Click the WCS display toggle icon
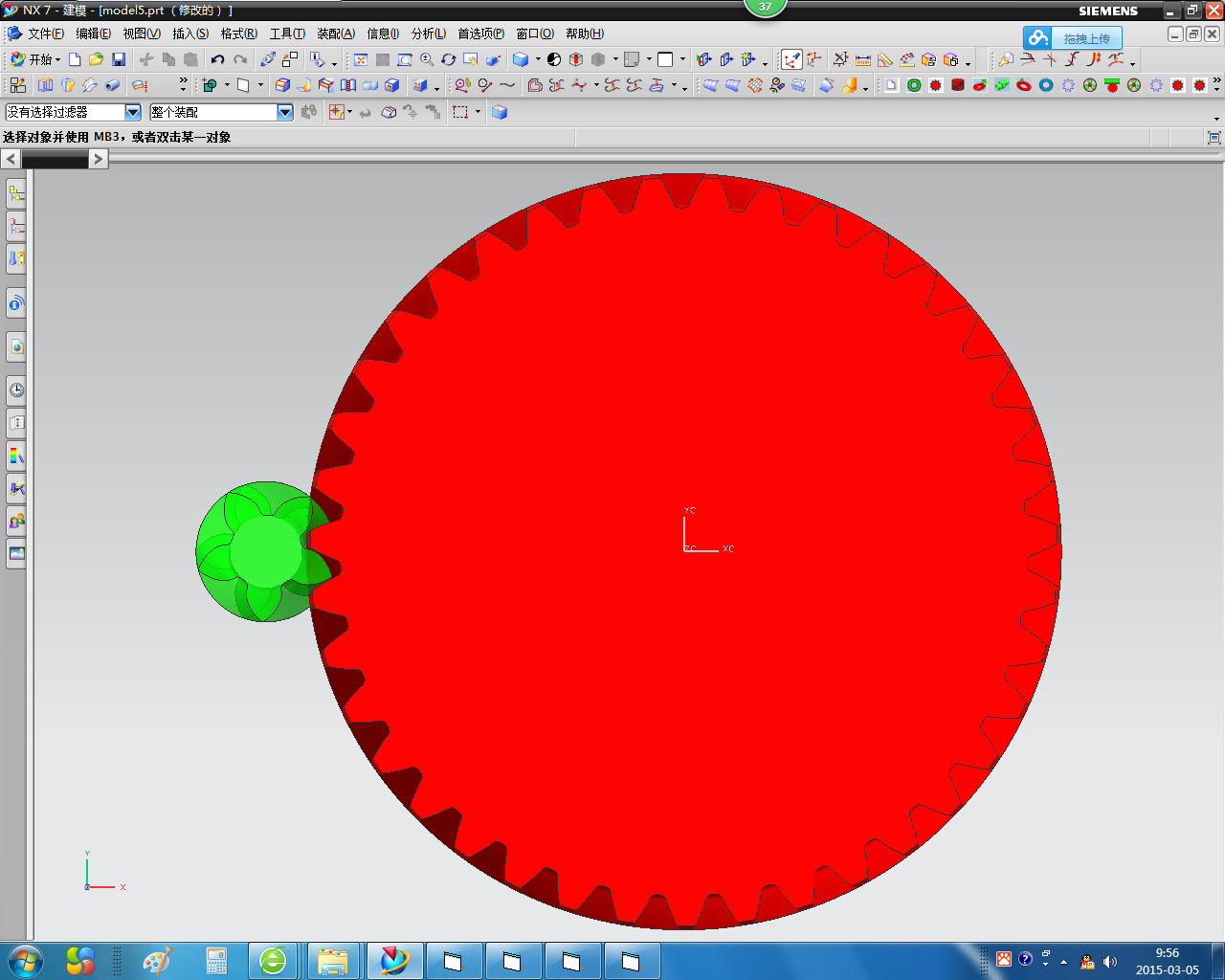This screenshot has height=980, width=1225. pyautogui.click(x=791, y=59)
